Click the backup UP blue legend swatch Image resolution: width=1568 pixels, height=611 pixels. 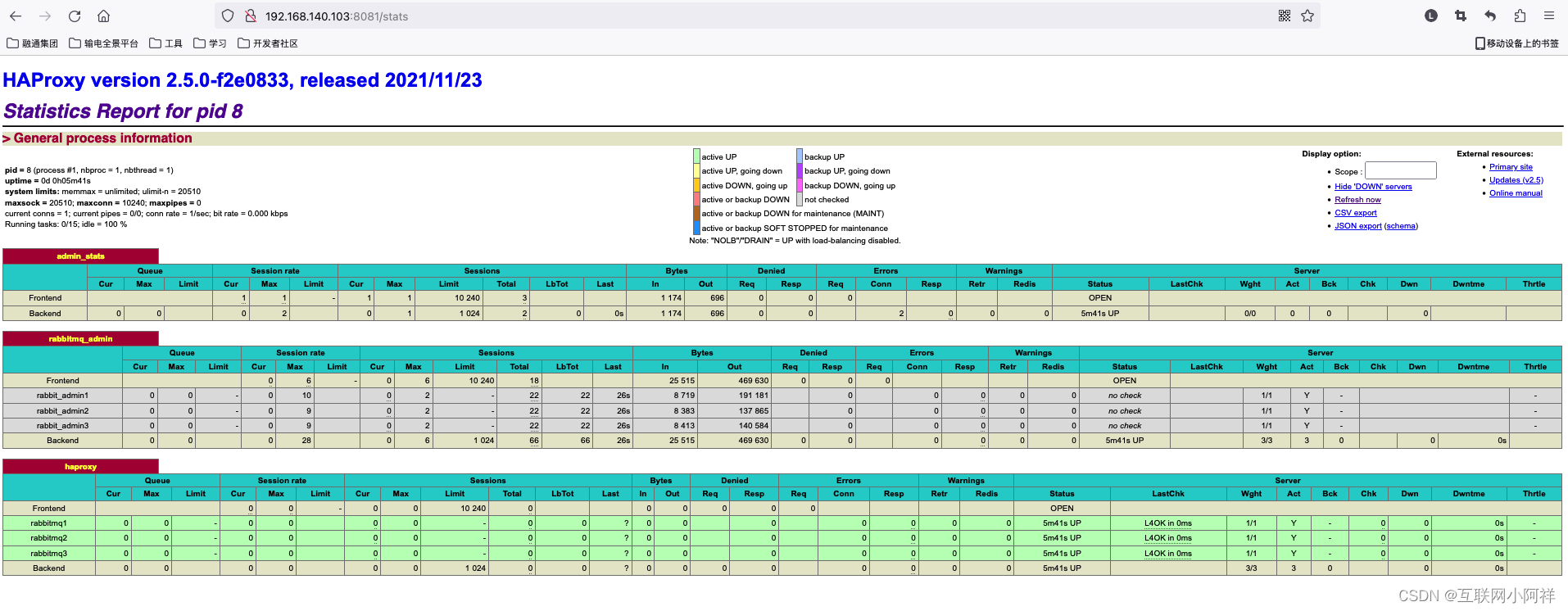click(x=800, y=156)
